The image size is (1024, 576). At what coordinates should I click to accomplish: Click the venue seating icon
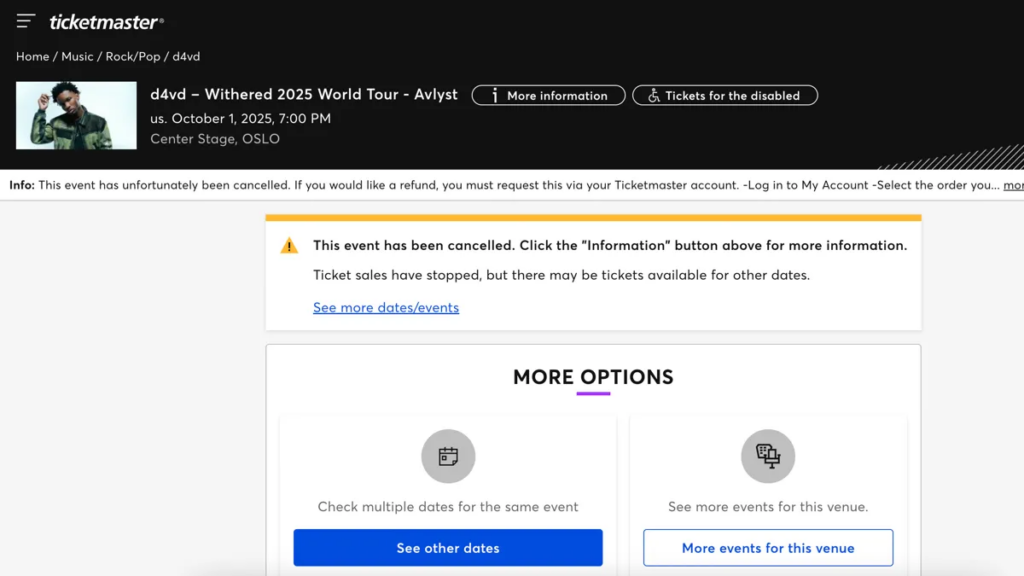(x=768, y=456)
